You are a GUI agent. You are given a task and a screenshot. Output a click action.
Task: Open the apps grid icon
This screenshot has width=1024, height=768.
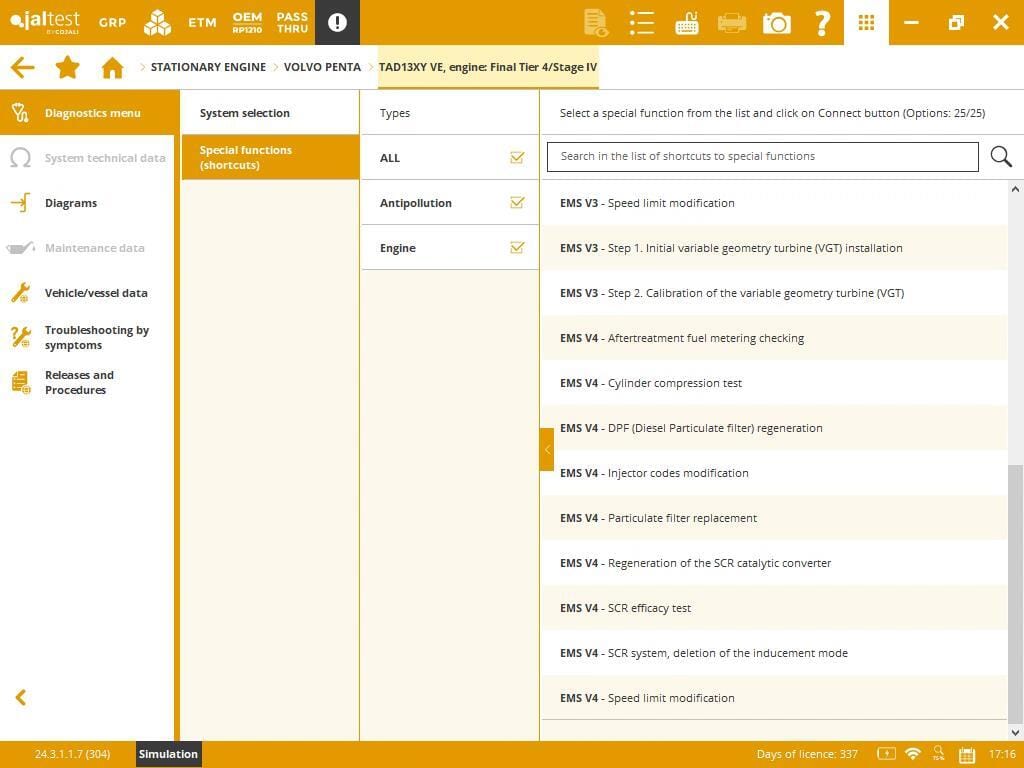[x=866, y=22]
